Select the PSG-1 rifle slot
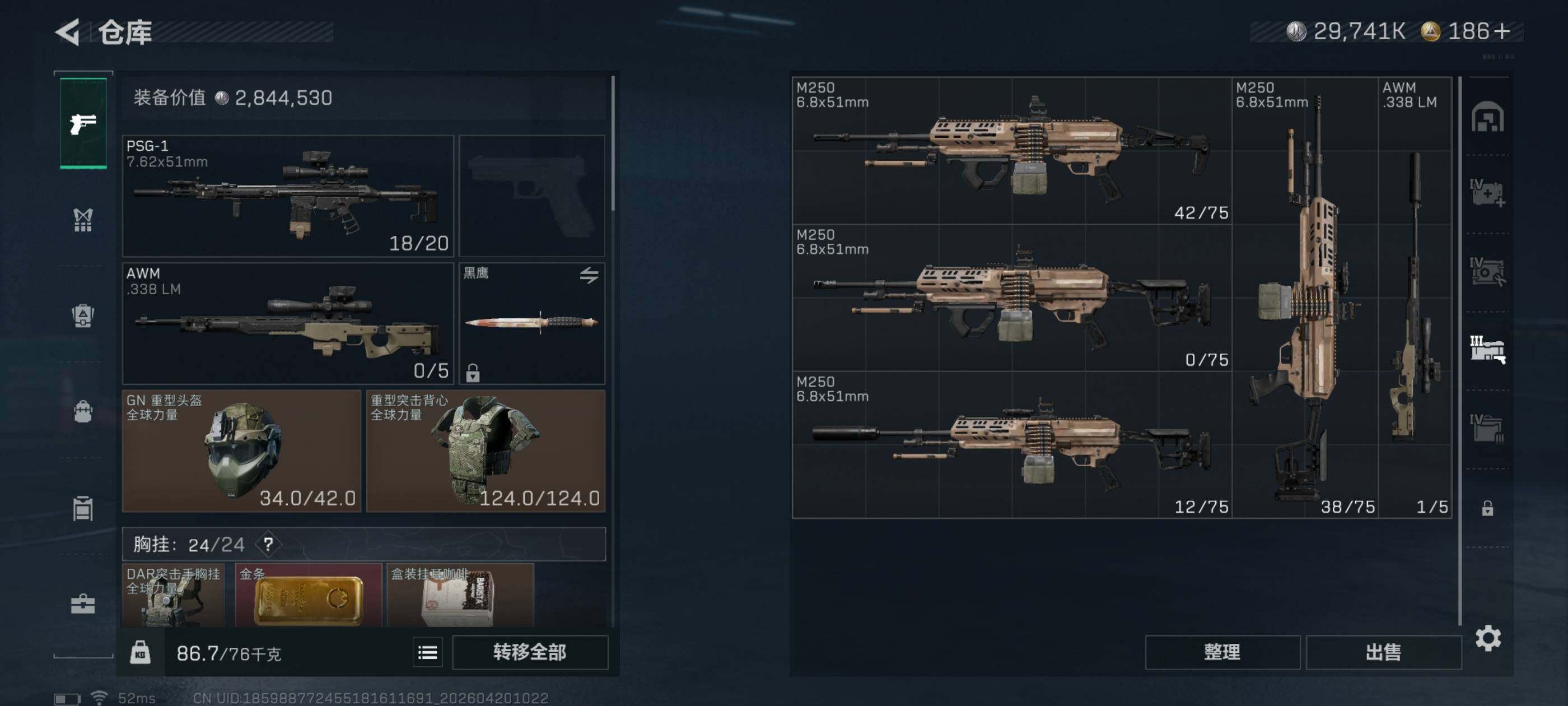This screenshot has height=706, width=1568. point(288,196)
